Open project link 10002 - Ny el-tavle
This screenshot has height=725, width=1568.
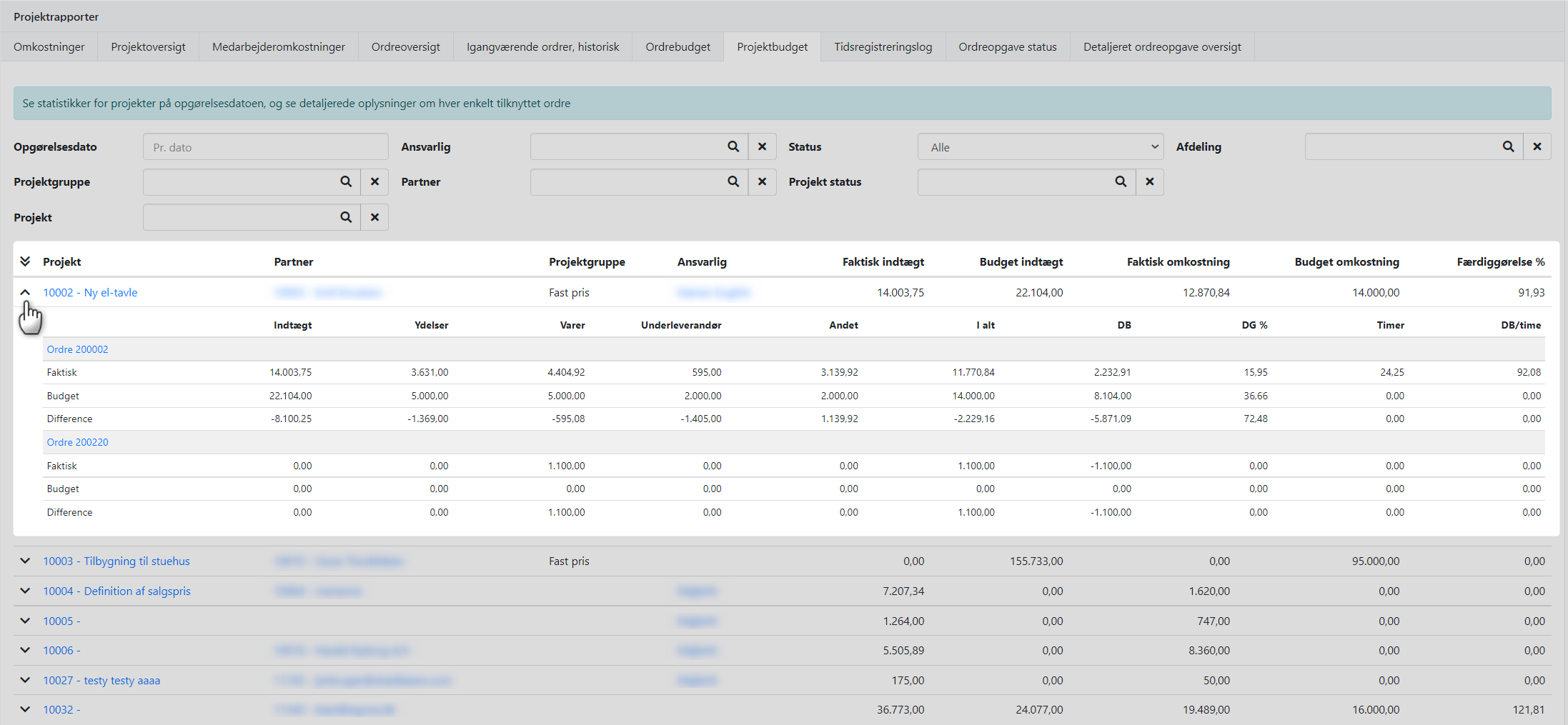coord(90,292)
